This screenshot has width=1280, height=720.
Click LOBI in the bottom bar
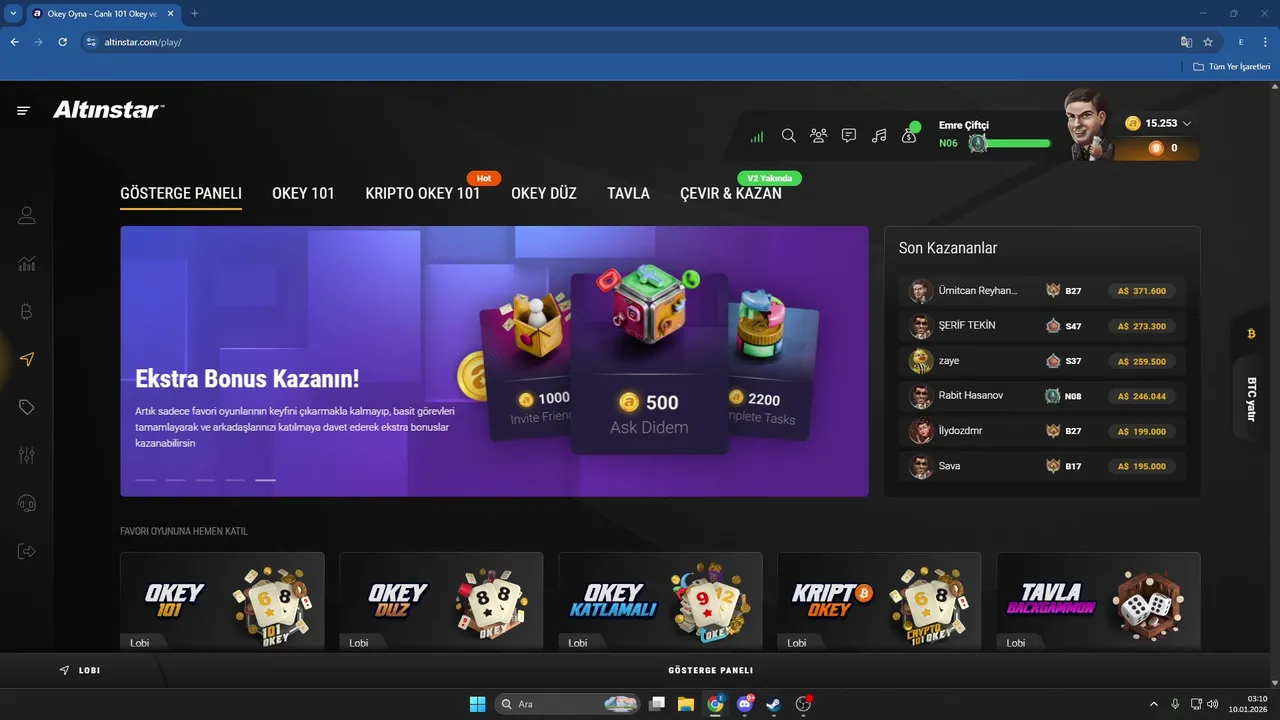coord(80,670)
